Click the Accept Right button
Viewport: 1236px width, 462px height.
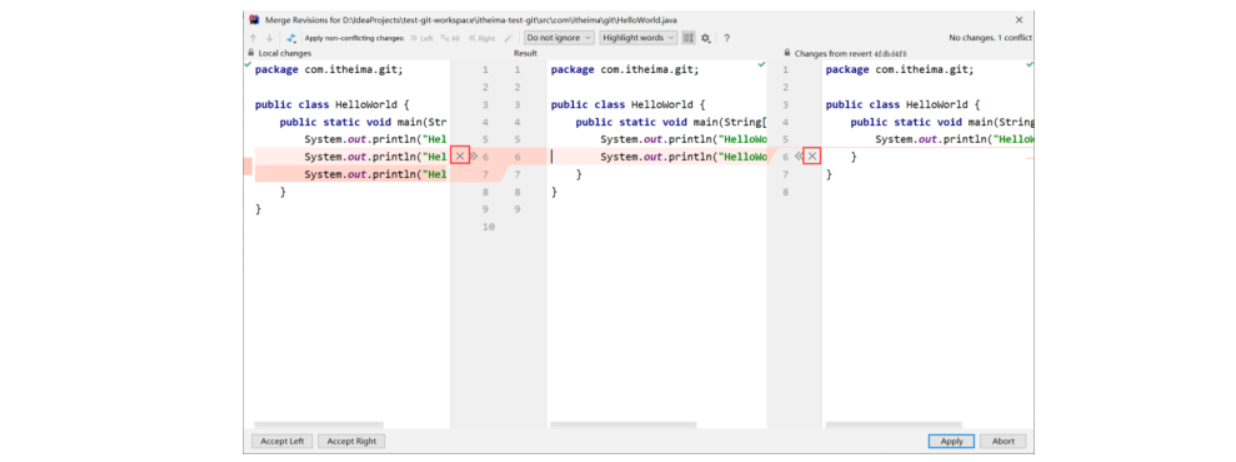pos(352,441)
